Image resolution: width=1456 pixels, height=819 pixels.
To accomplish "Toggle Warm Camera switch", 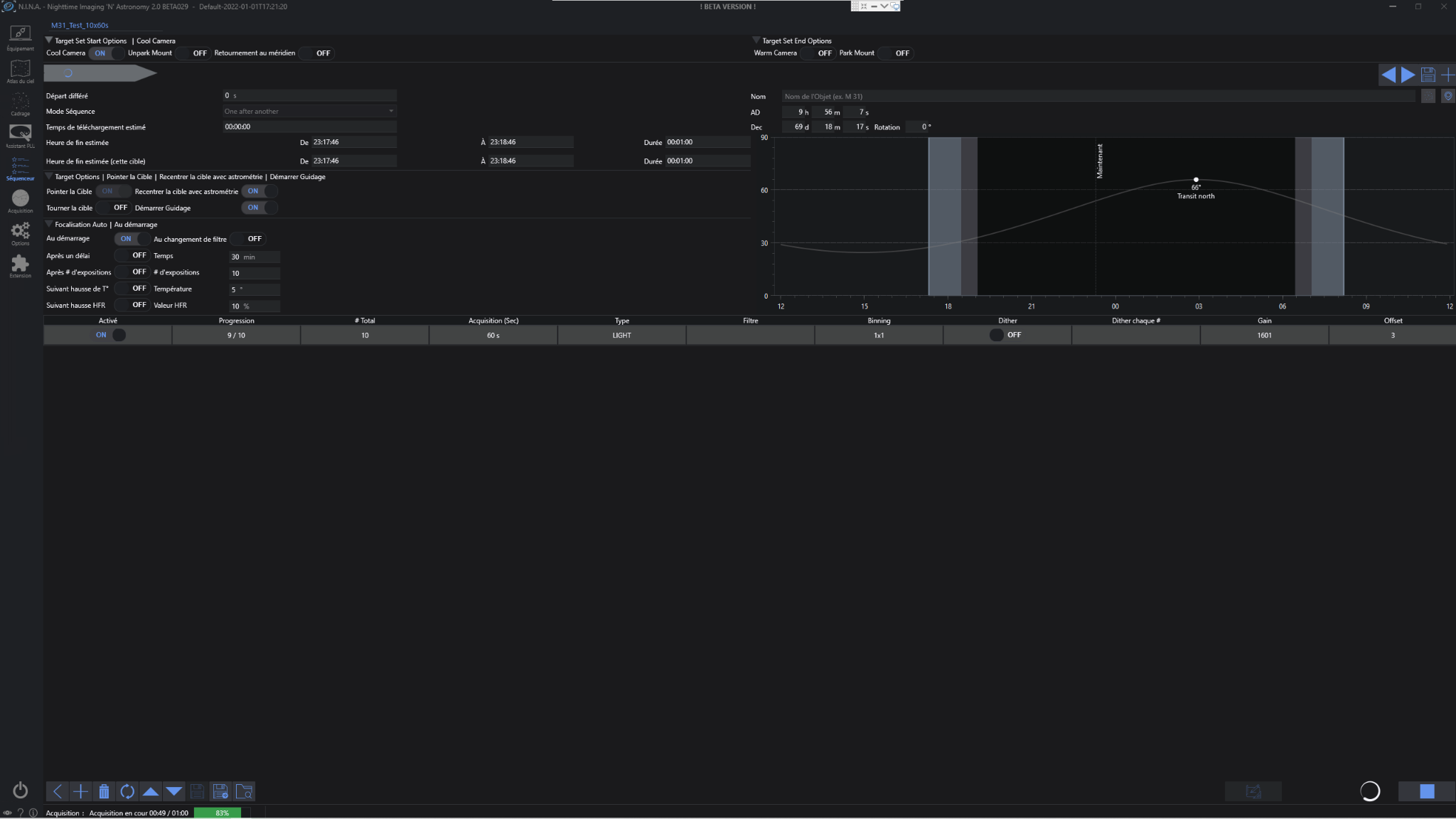I will point(818,53).
